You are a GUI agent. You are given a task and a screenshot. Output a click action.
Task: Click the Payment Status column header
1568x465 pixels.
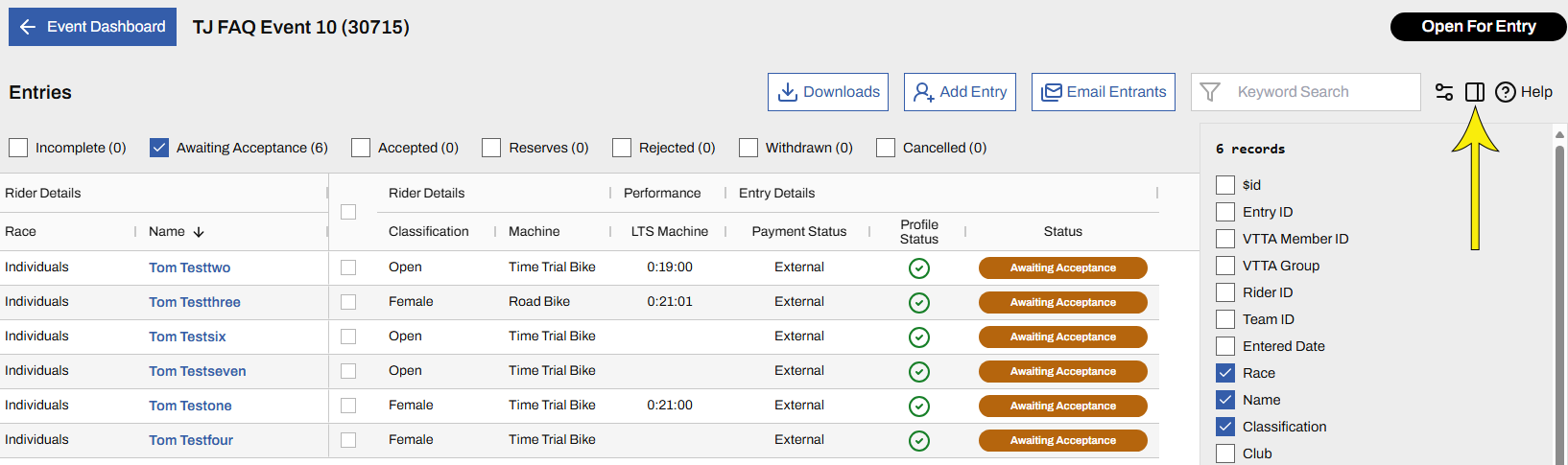coord(799,231)
